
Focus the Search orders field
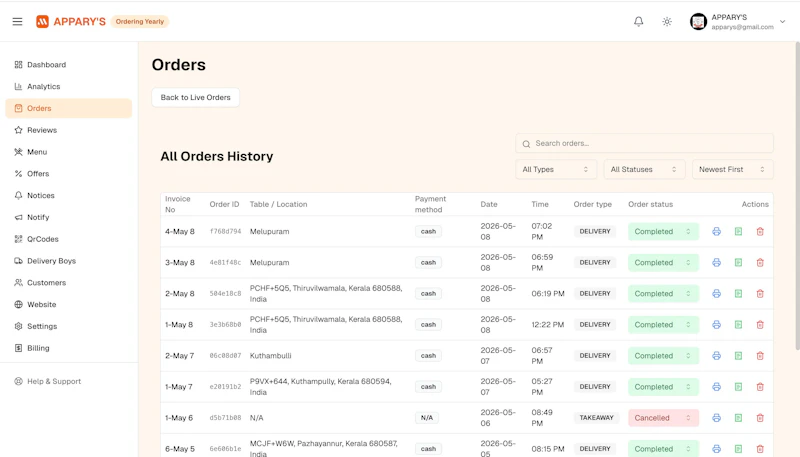pyautogui.click(x=644, y=143)
